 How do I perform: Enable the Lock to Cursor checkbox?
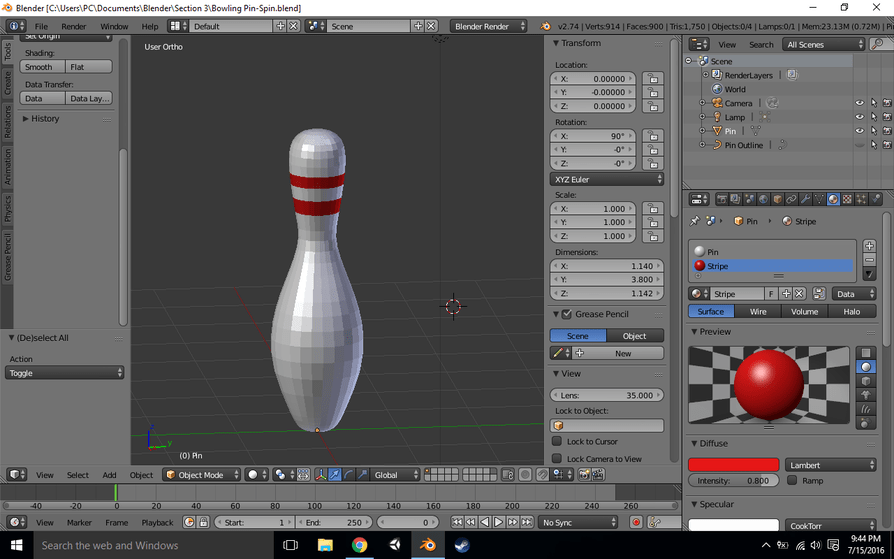(557, 441)
